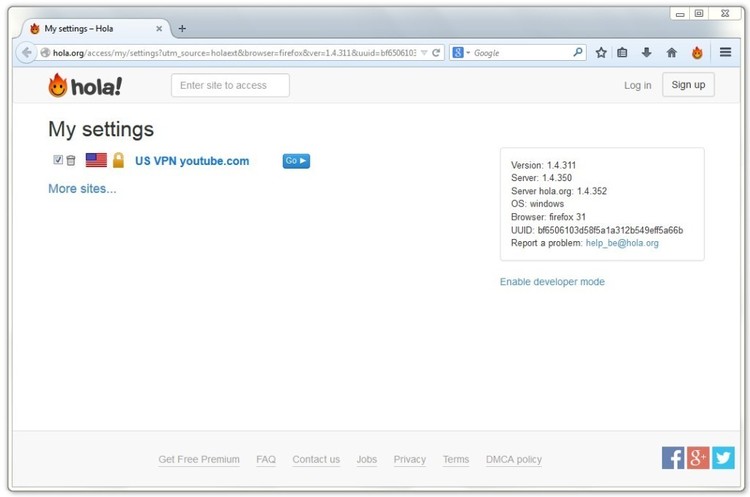Go to Firefox home page icon
The image size is (750, 497).
tap(672, 53)
